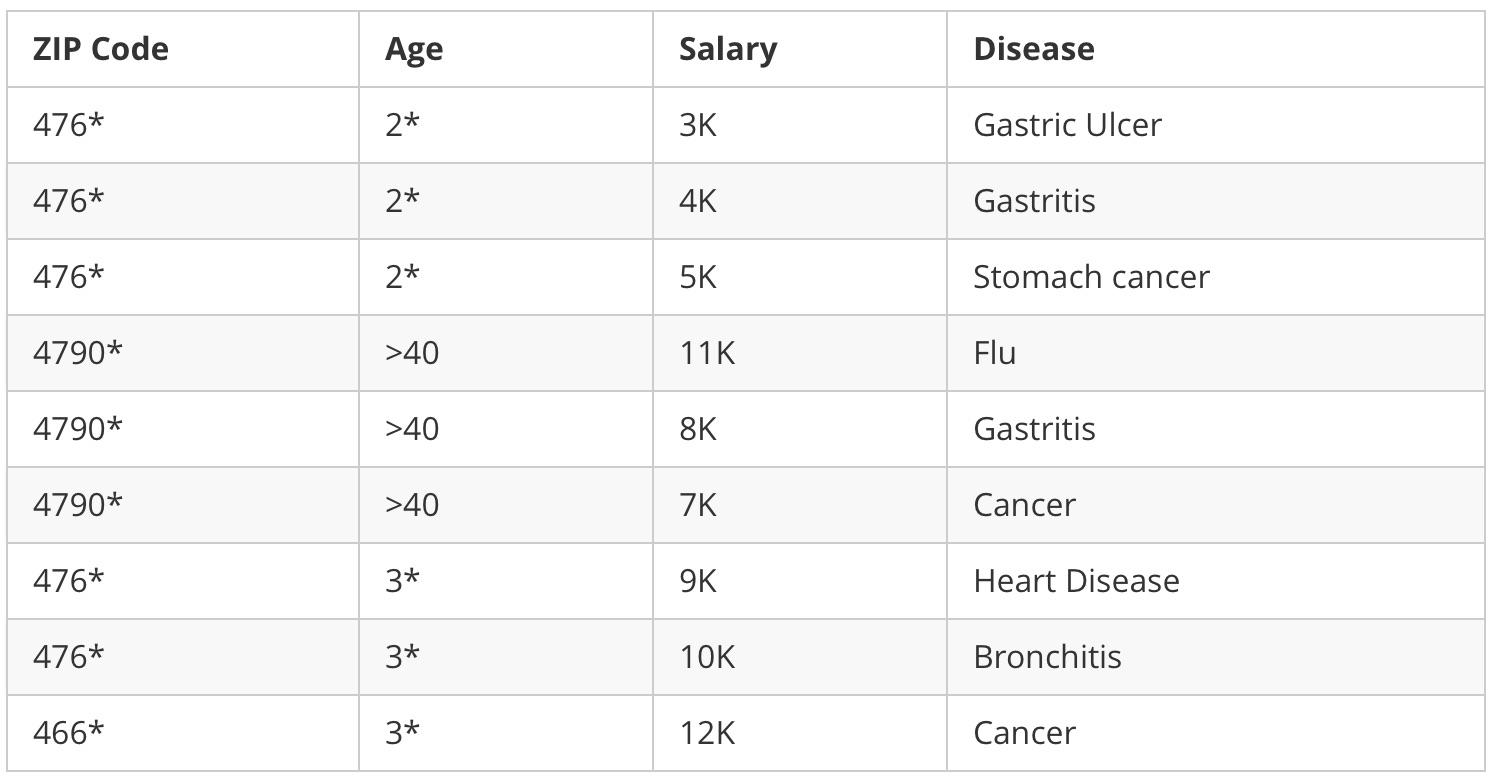Click the Age column header
Viewport: 1496px width, 778px height.
click(414, 49)
